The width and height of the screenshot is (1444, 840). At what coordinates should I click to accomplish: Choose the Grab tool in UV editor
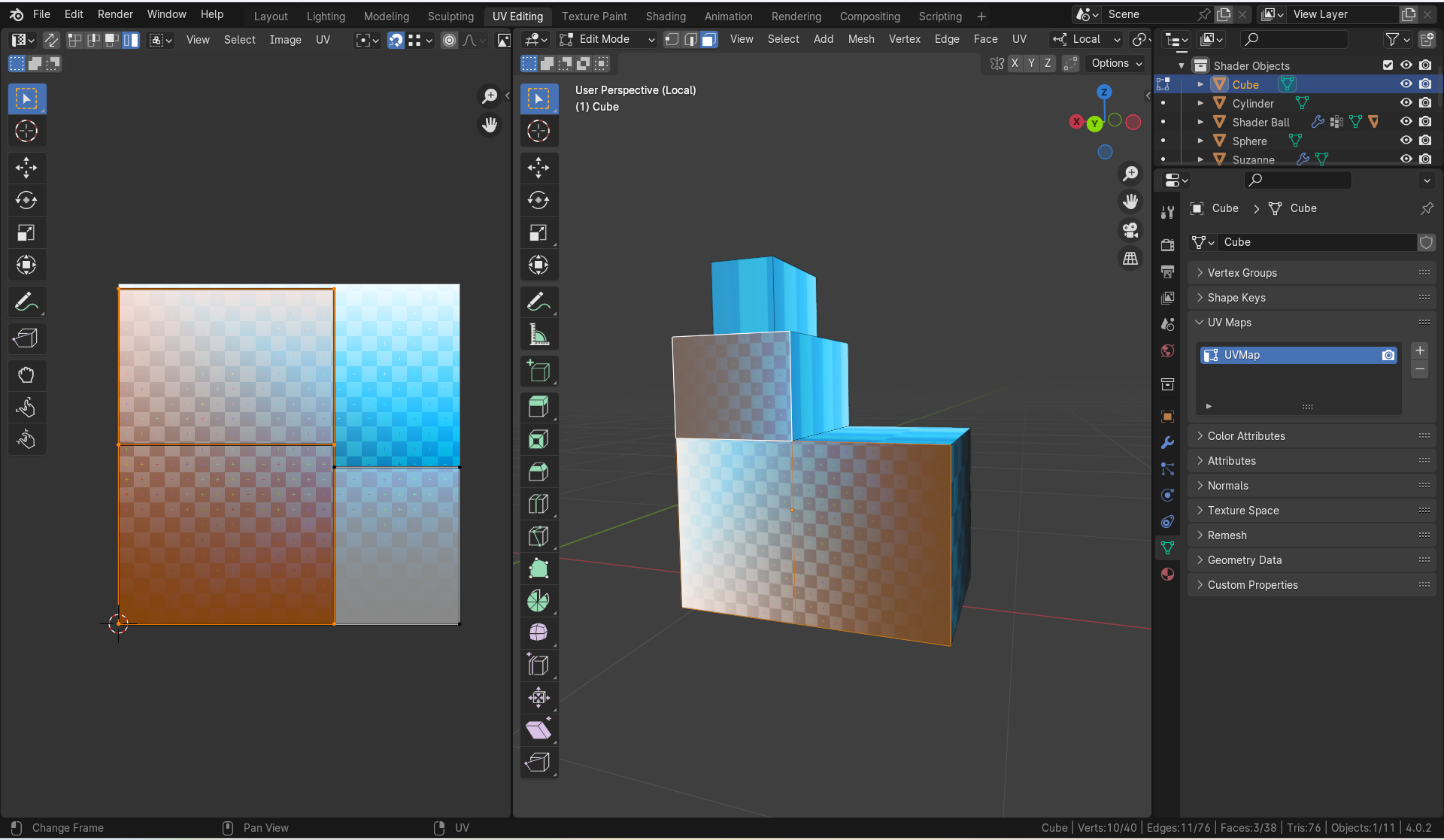[26, 375]
